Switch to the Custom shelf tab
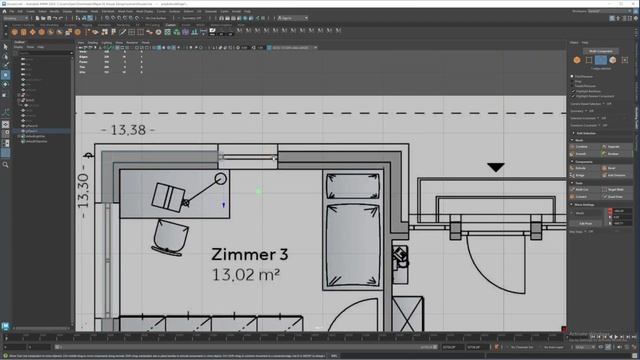Image resolution: width=640 pixels, height=360 pixels. pyautogui.click(x=170, y=25)
